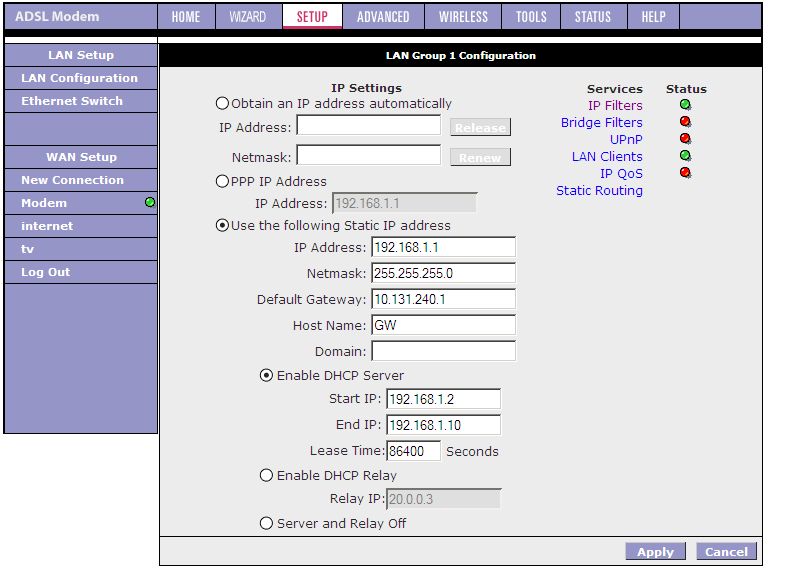This screenshot has width=789, height=571.
Task: Open the IP QoS service link
Action: (621, 174)
